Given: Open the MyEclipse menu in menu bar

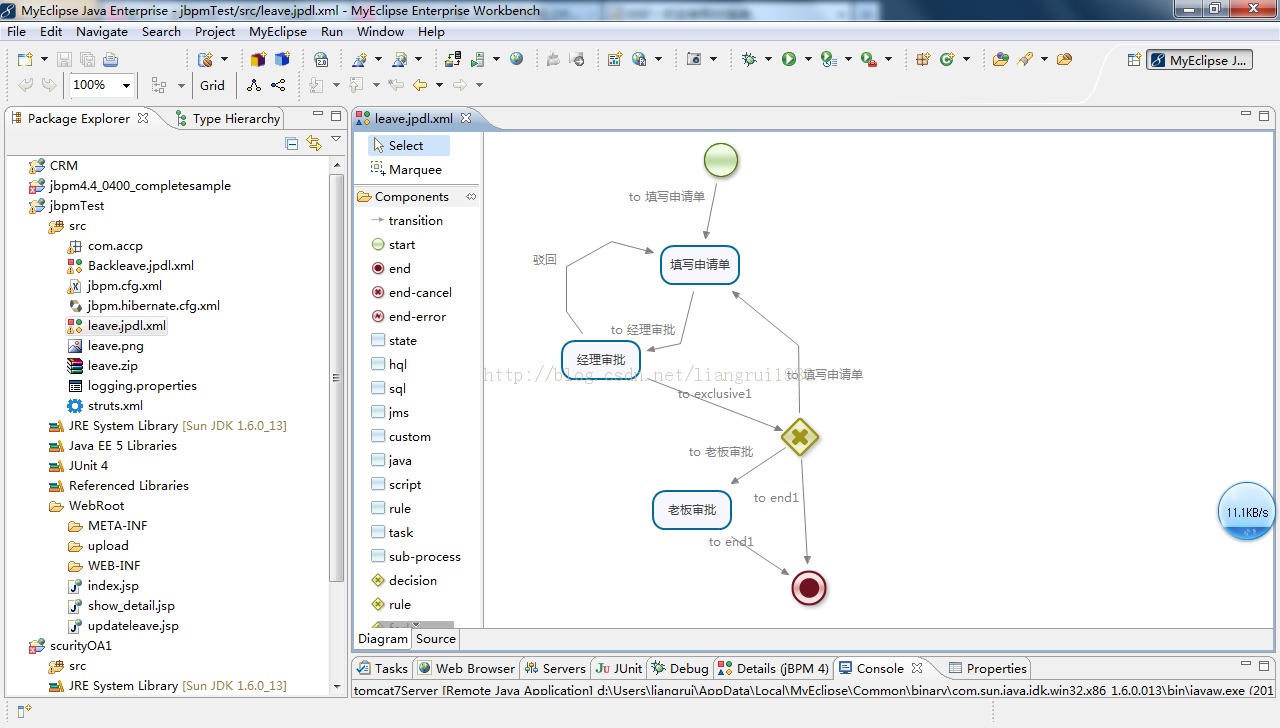Looking at the screenshot, I should (x=277, y=32).
